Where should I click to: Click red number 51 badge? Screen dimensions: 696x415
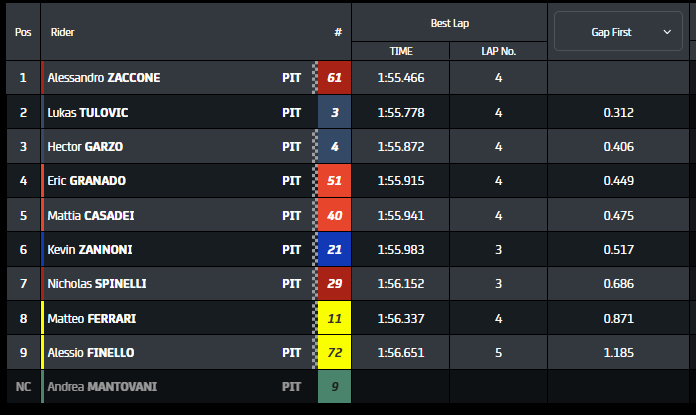pyautogui.click(x=334, y=181)
